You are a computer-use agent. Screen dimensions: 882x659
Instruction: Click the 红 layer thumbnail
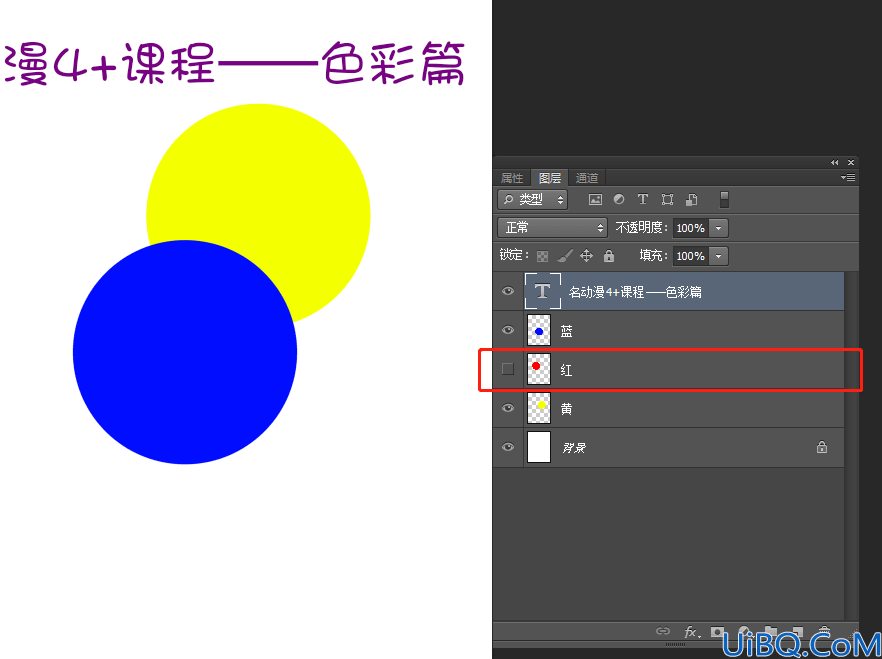(539, 369)
